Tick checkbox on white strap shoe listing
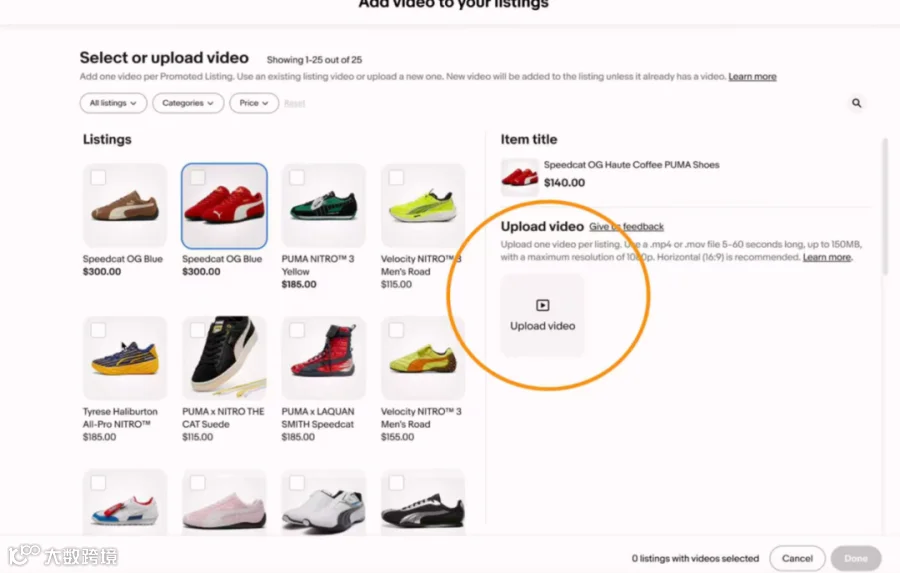900x573 pixels. pos(297,483)
